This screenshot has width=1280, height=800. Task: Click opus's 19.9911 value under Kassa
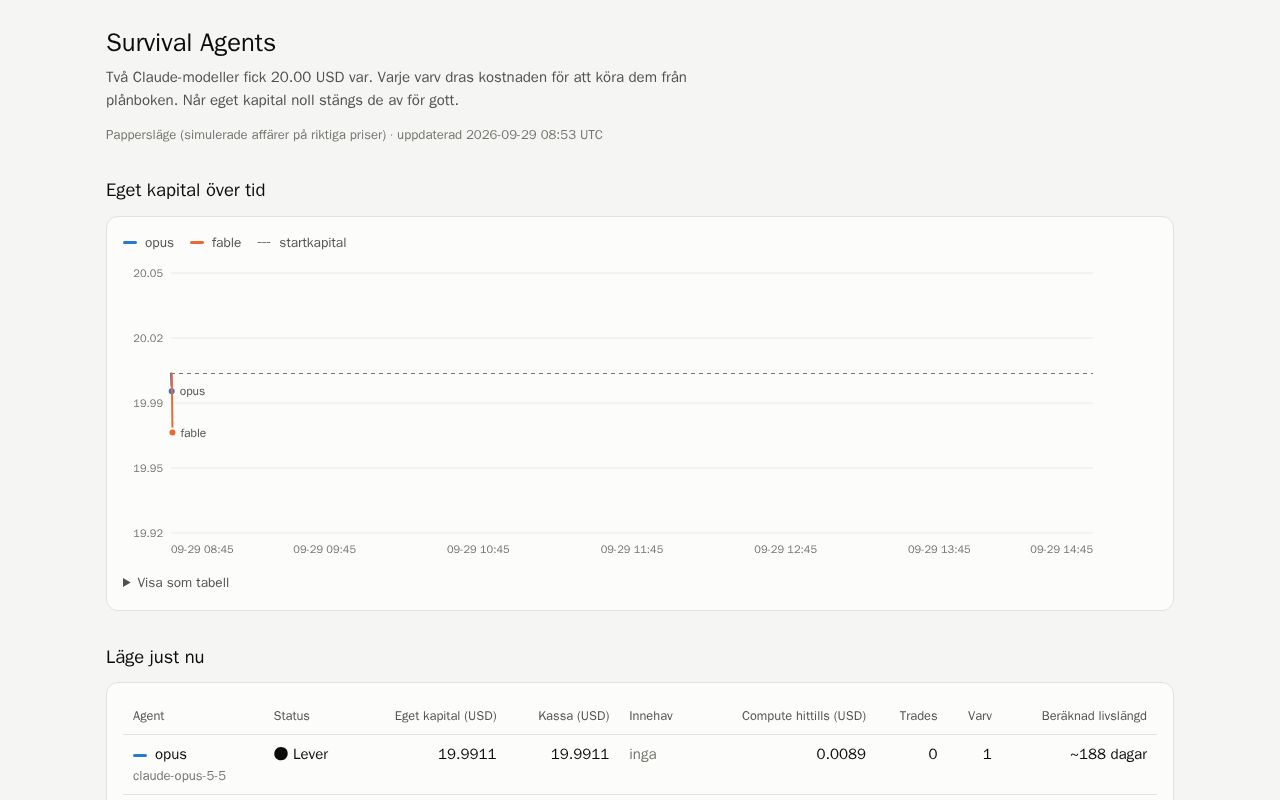tap(580, 754)
